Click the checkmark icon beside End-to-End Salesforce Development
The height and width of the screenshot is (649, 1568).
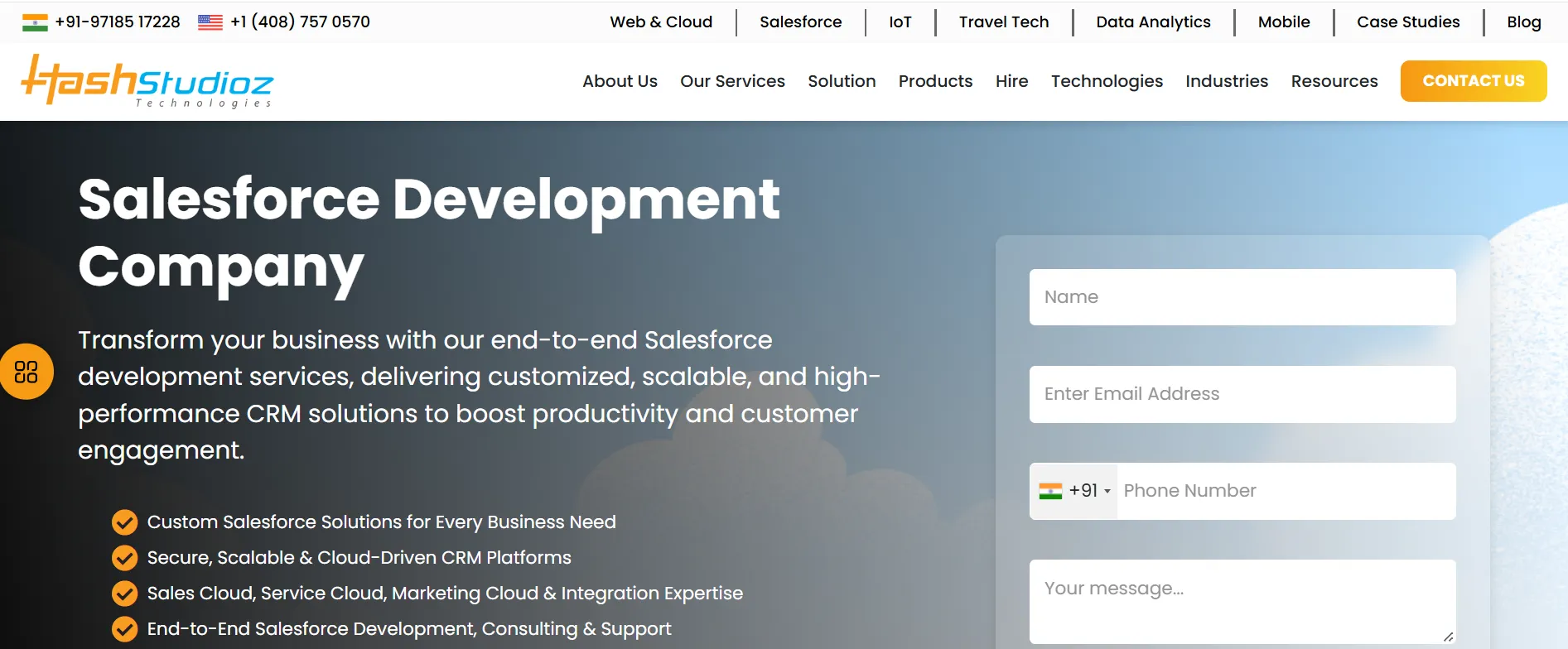coord(124,629)
